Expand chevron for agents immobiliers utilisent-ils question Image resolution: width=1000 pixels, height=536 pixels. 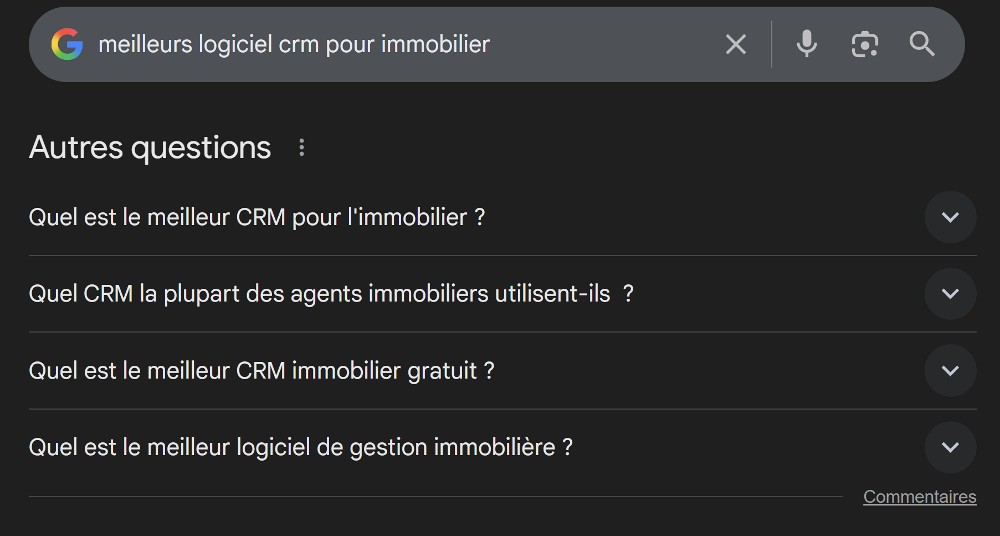(950, 294)
